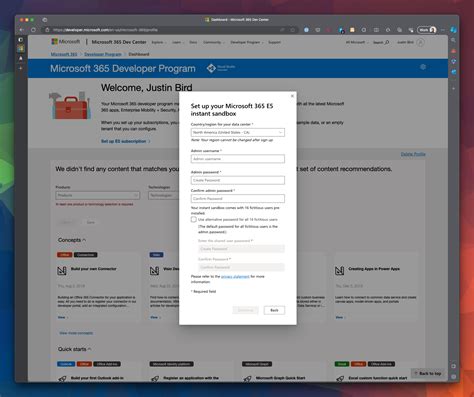Click the Build your own Connector icon

(x=62, y=270)
